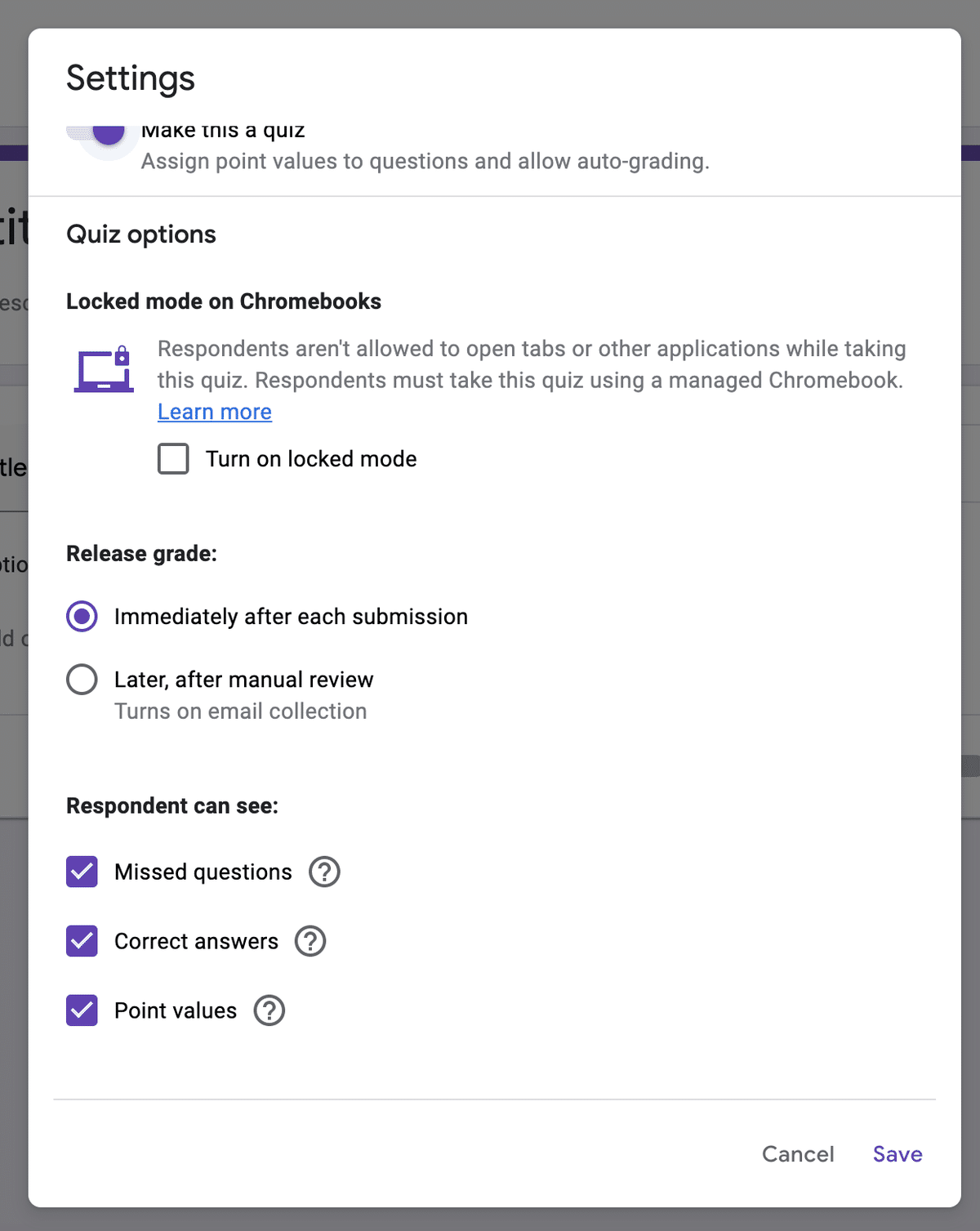980x1231 pixels.
Task: Show help tooltip icon for Point values
Action: pos(269,1011)
